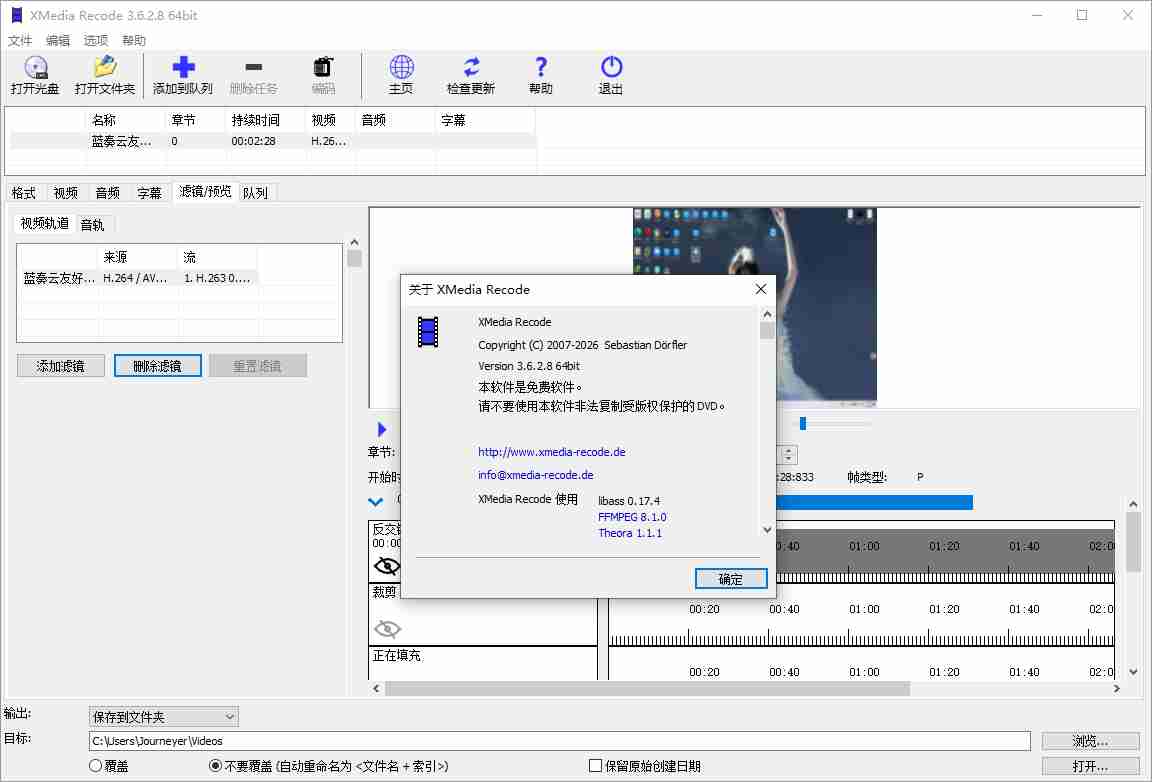
Task: Click the Help (帮助) question mark icon
Action: click(541, 68)
